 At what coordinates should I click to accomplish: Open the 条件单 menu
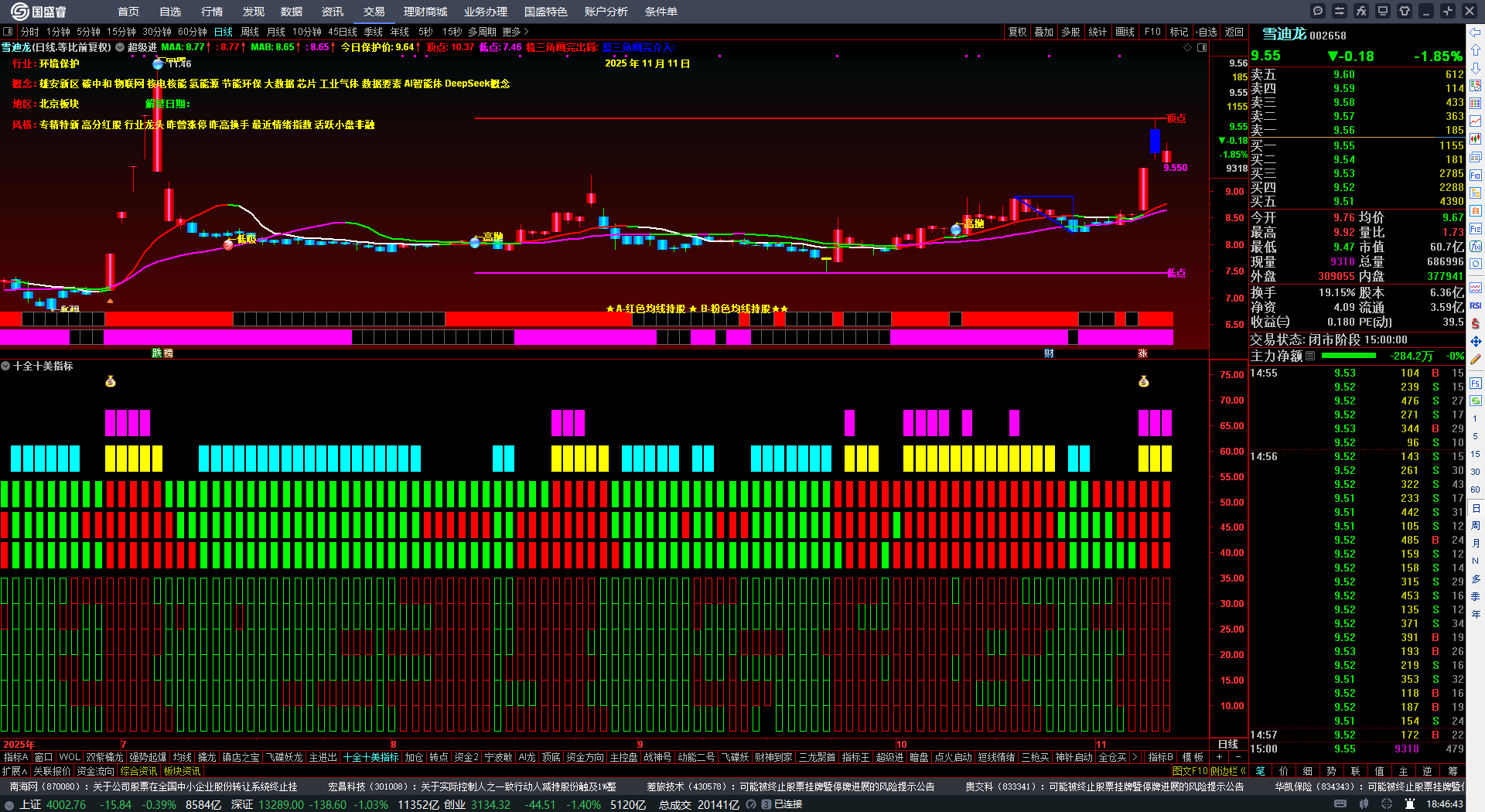(661, 12)
